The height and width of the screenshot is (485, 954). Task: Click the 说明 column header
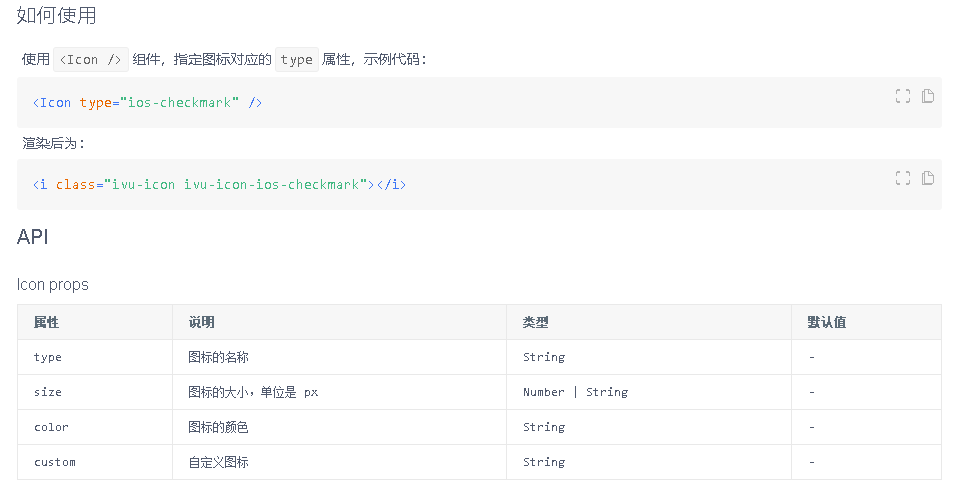[201, 322]
